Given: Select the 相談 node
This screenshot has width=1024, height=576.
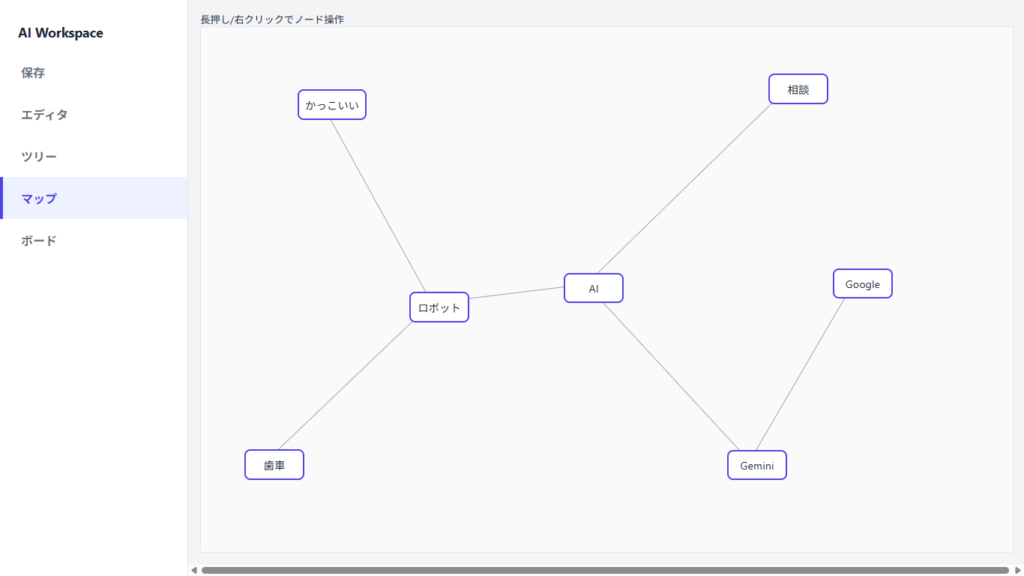Looking at the screenshot, I should click(798, 89).
